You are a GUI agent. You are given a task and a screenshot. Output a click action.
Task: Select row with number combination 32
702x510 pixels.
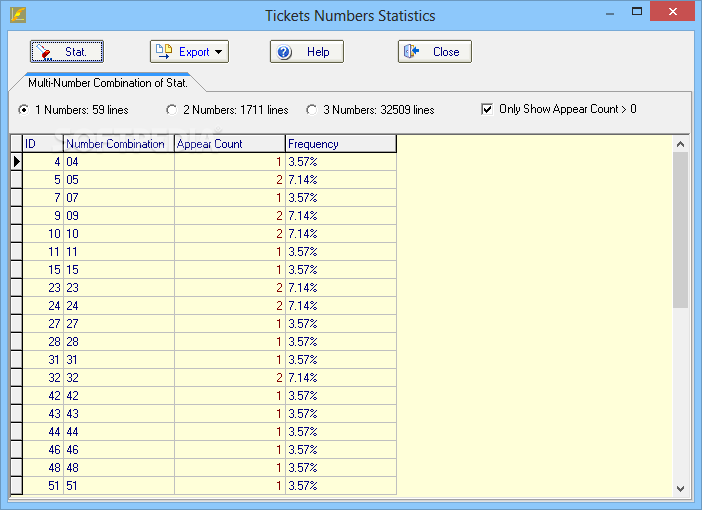point(209,377)
